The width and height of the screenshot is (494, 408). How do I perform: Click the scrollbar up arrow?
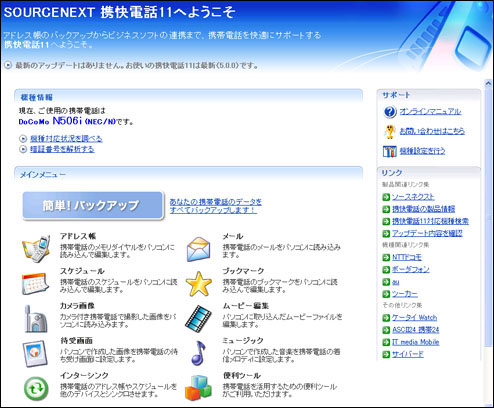pos(488,83)
